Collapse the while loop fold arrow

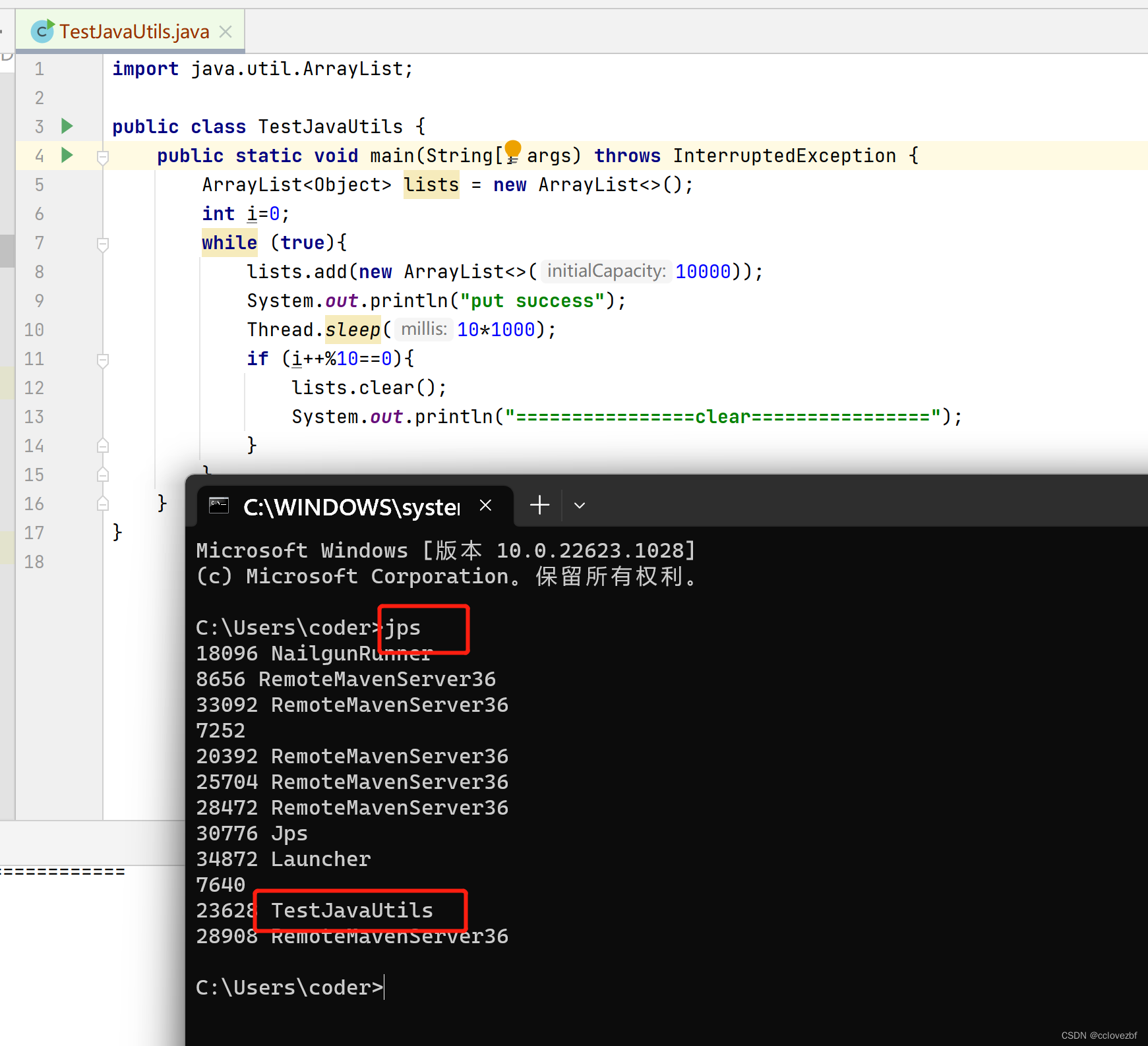[x=102, y=244]
